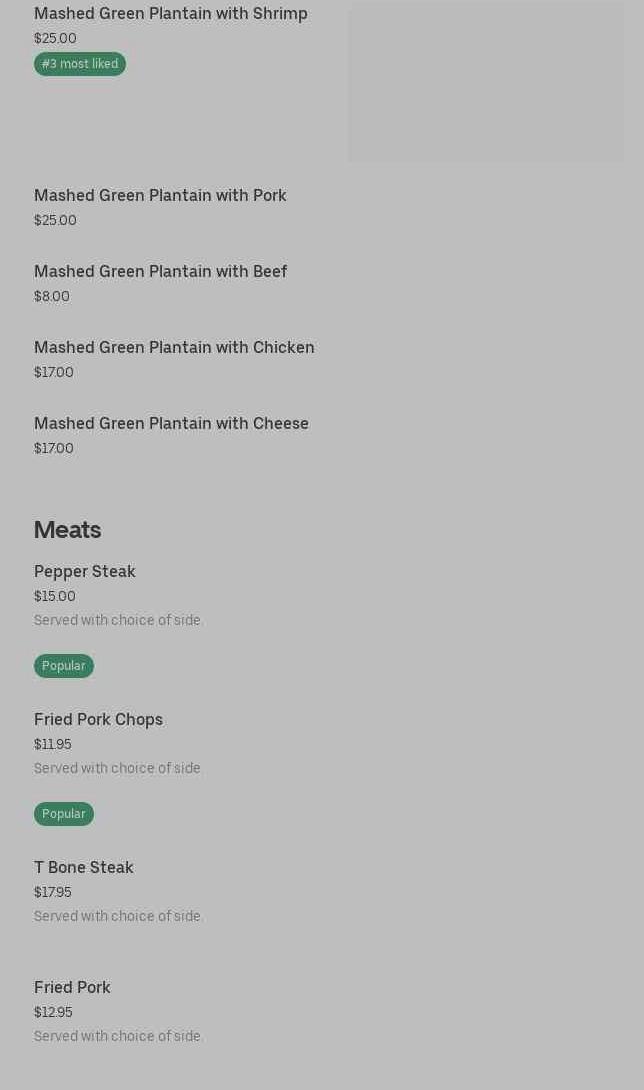Open the Pepper Steak menu item
644x1090 pixels.
coord(85,572)
